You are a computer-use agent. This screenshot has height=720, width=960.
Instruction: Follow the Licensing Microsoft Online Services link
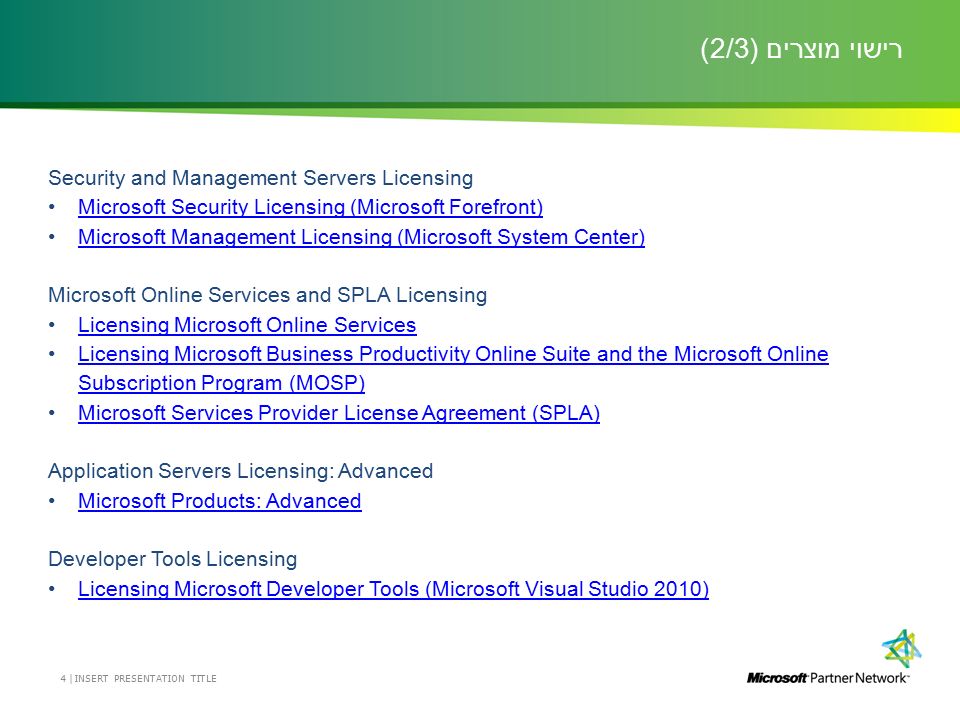click(x=247, y=324)
